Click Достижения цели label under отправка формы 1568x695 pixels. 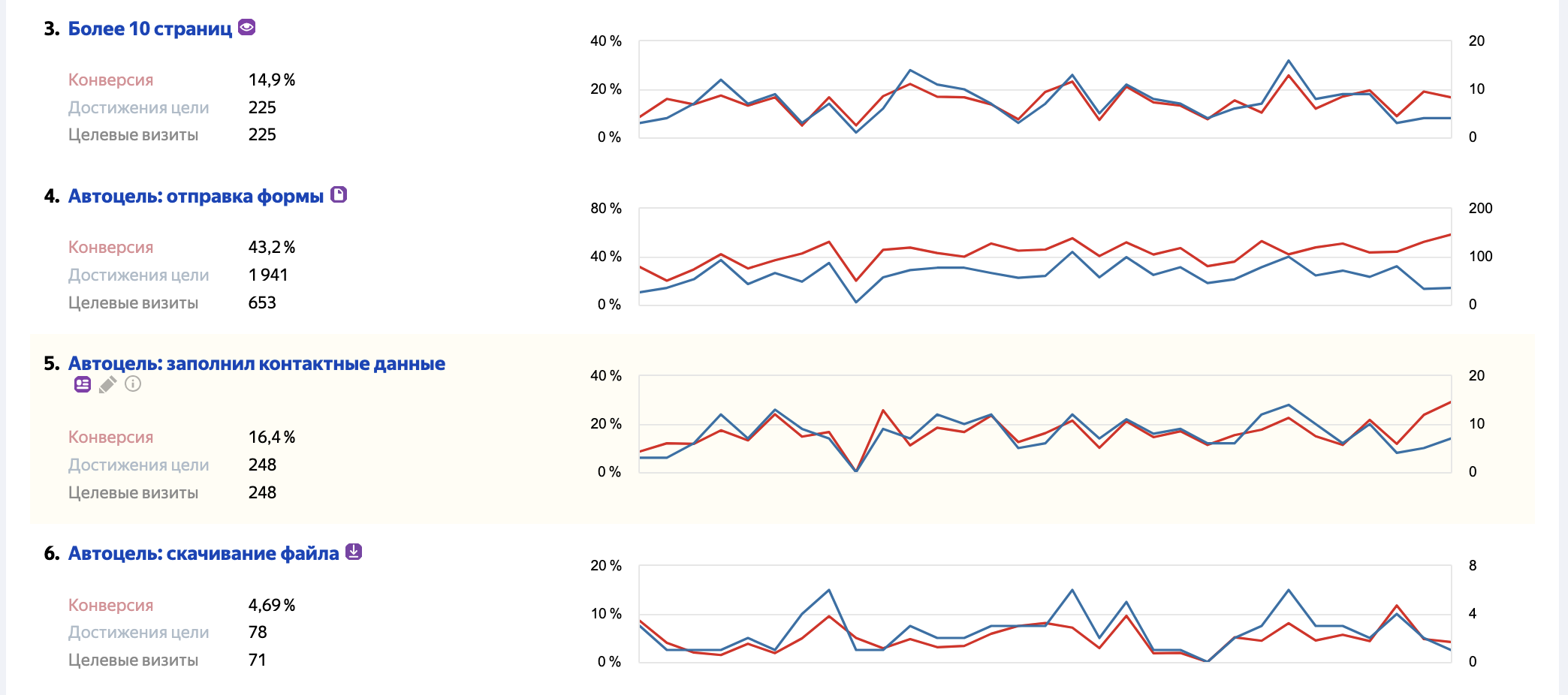(138, 275)
